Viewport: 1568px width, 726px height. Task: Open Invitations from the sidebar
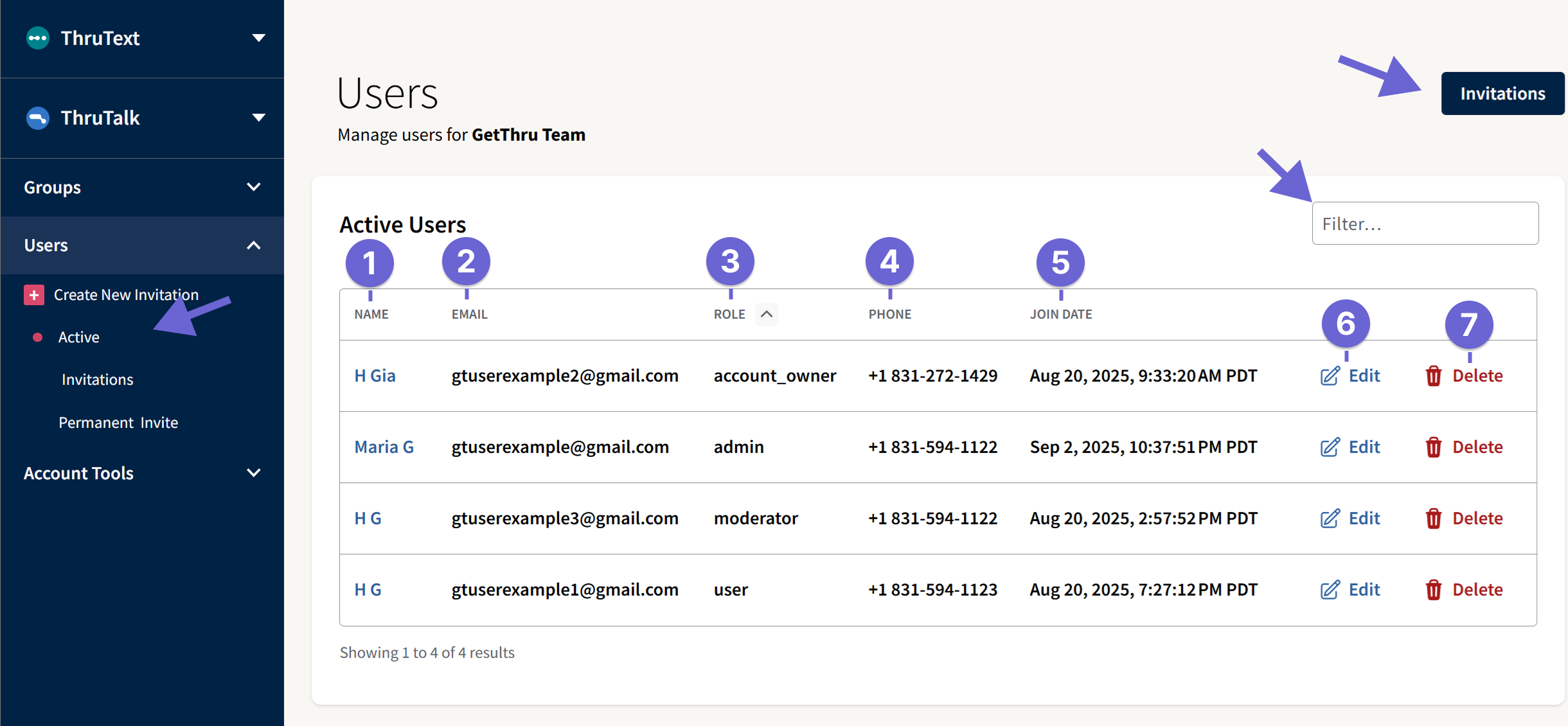tap(97, 379)
